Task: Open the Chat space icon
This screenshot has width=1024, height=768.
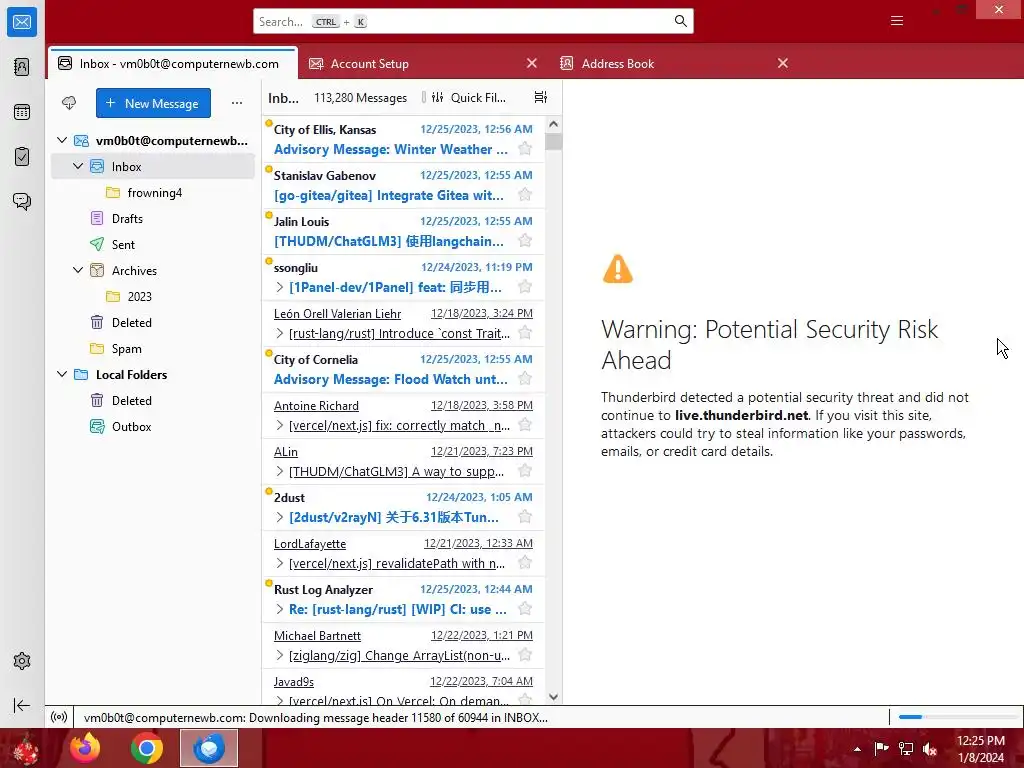Action: pos(22,201)
